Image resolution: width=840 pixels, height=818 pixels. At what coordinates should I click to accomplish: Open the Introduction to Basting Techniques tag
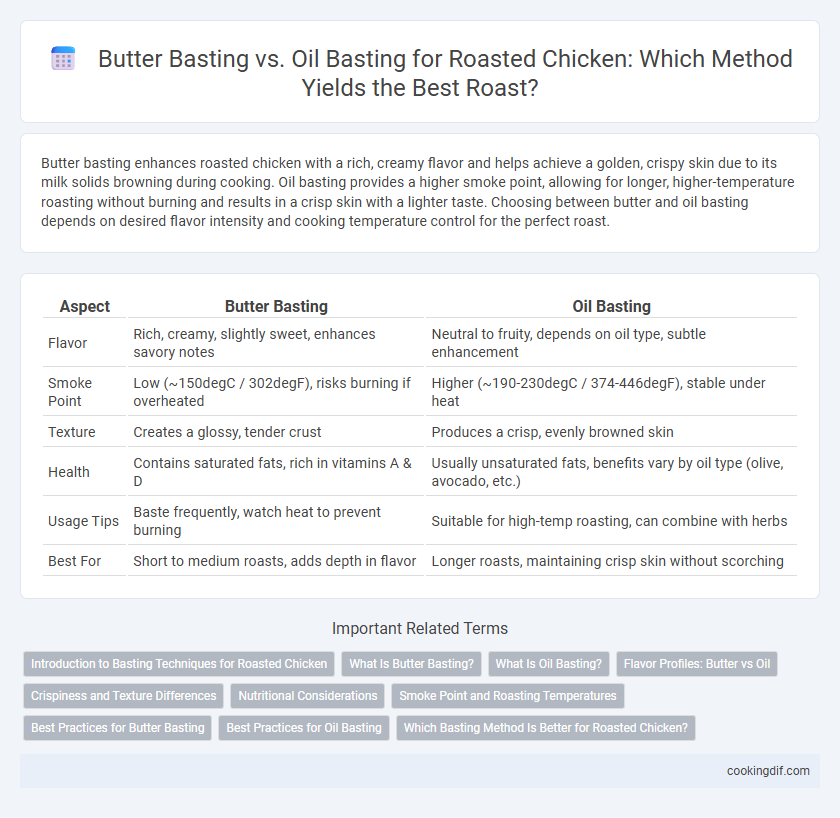coord(179,664)
